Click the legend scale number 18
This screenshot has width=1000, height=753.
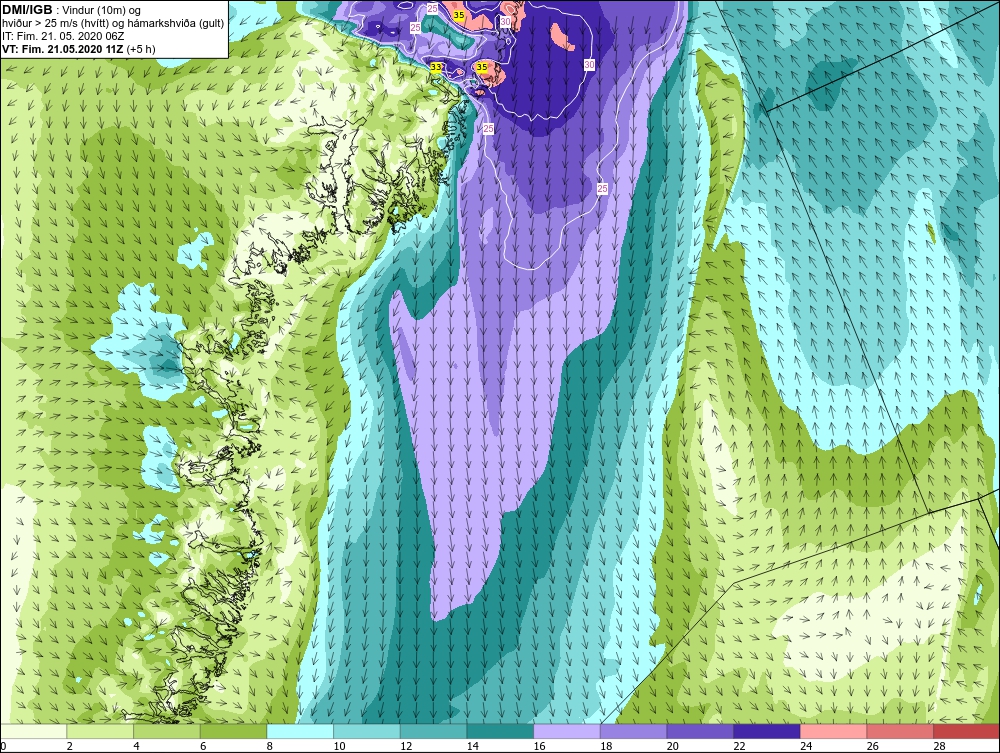tap(605, 746)
